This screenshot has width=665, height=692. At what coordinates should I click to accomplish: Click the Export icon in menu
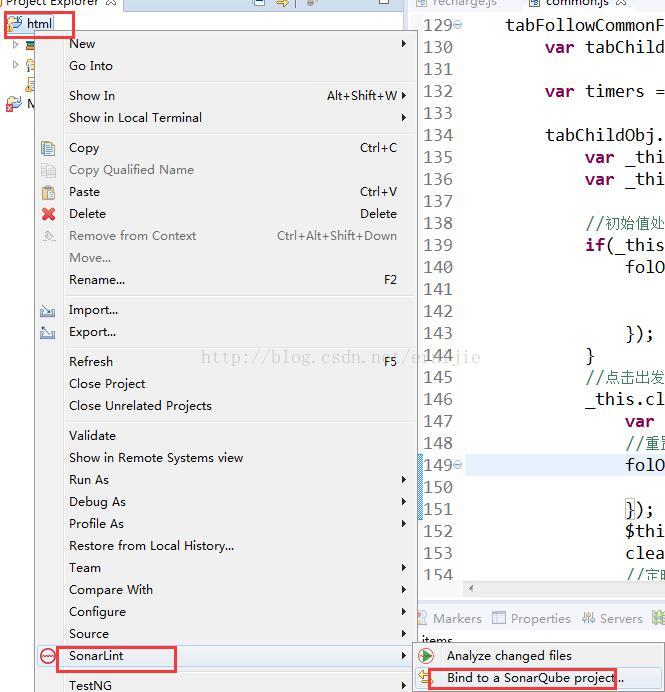point(48,333)
